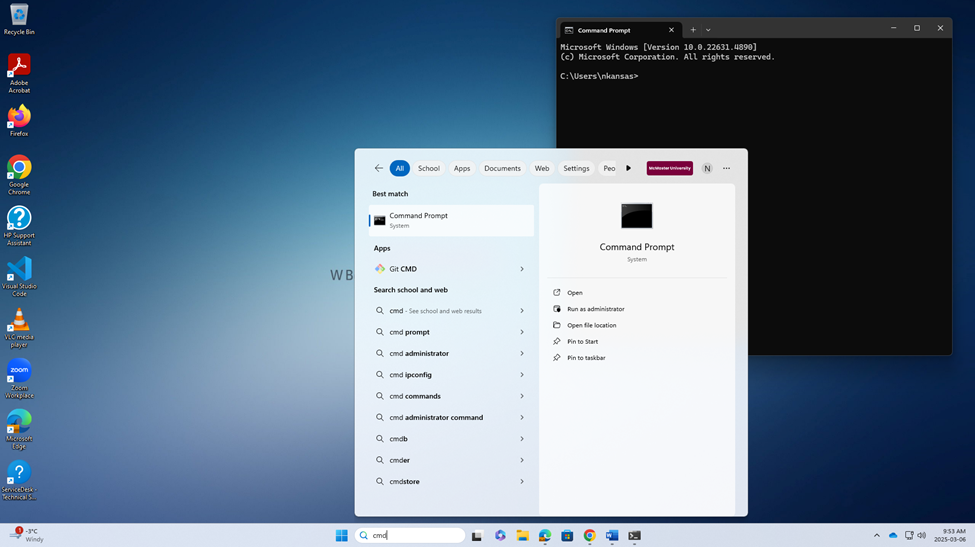Click the McMaster University account badge
Viewport: 975px width, 547px height.
pos(669,169)
